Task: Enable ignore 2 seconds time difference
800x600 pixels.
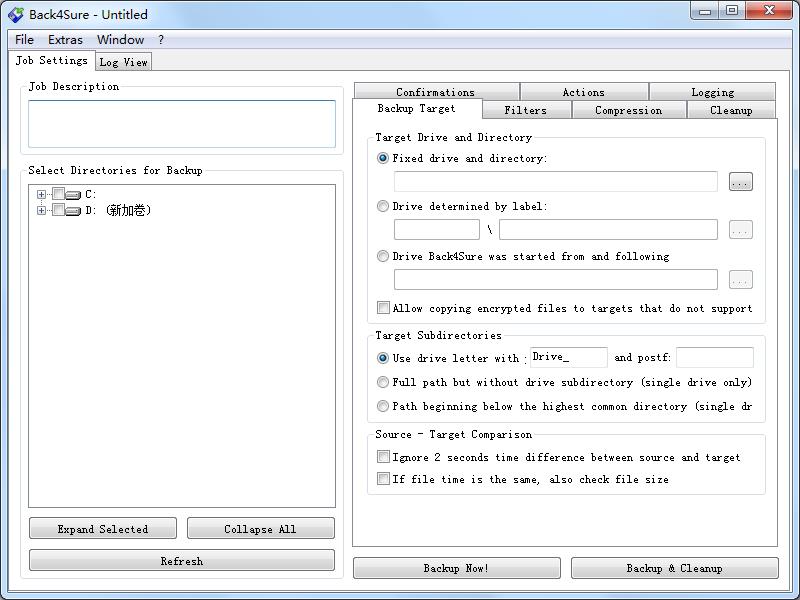Action: [383, 457]
